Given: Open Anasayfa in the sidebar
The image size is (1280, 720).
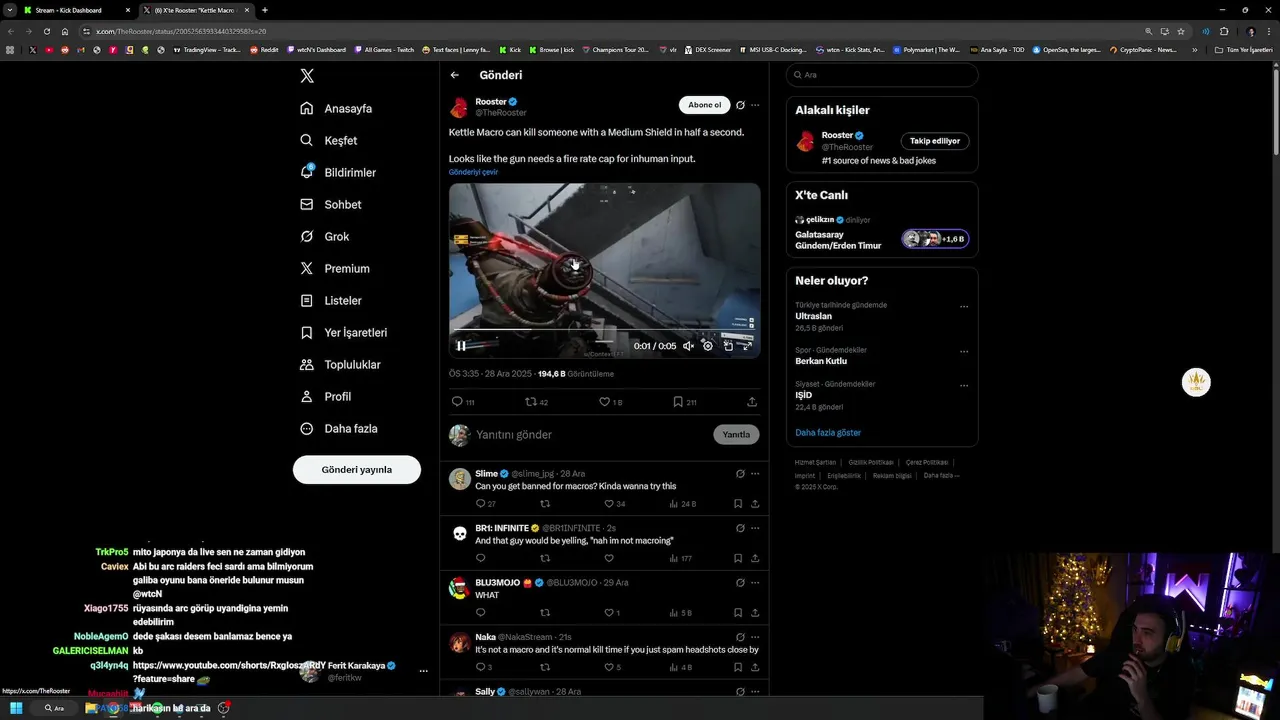Looking at the screenshot, I should coord(336,108).
